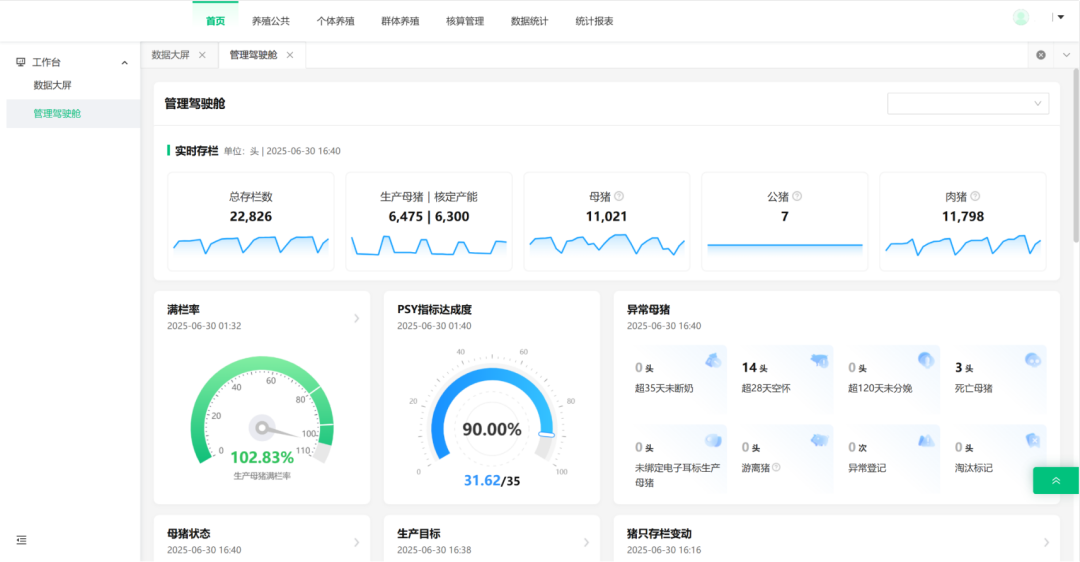
Task: Select 数据大屏 in the sidebar
Action: [x=53, y=86]
